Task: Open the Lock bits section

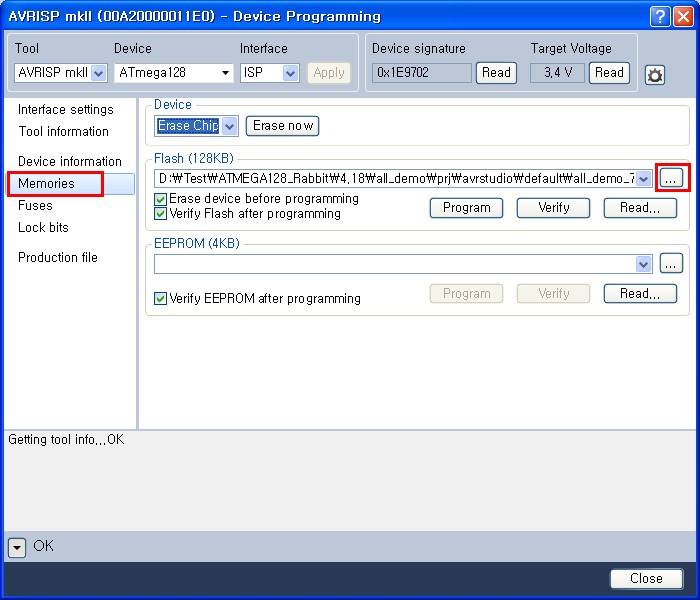Action: 43,228
